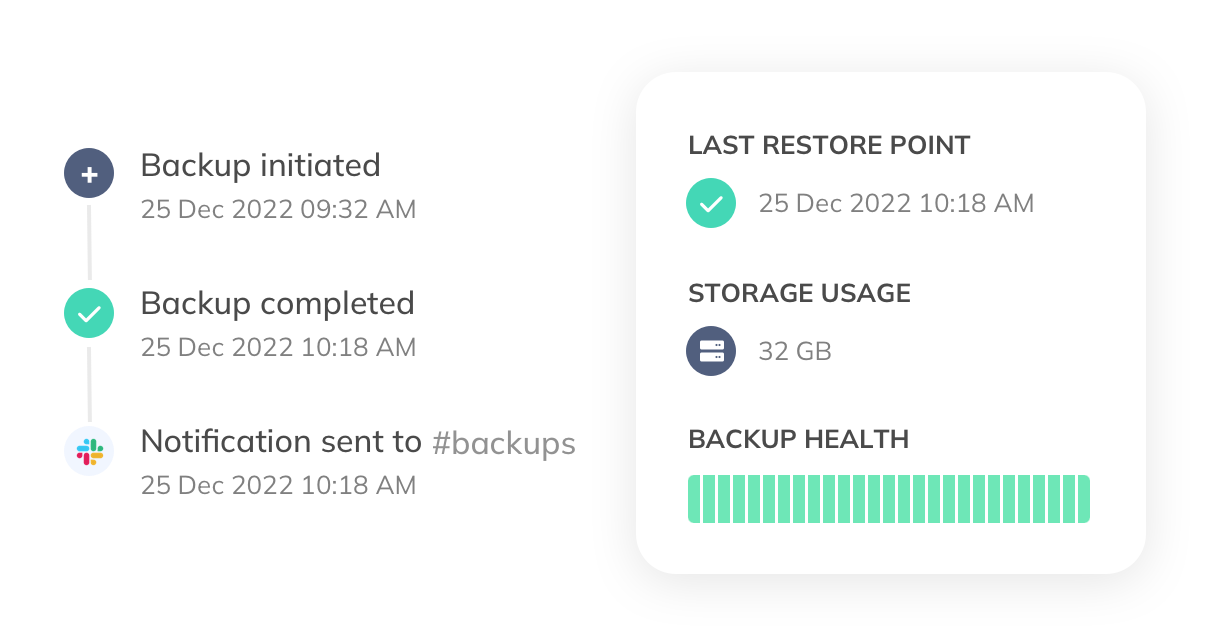Screen dimensions: 1210x644
Task: Click the Storage Usage heading
Action: 799,293
